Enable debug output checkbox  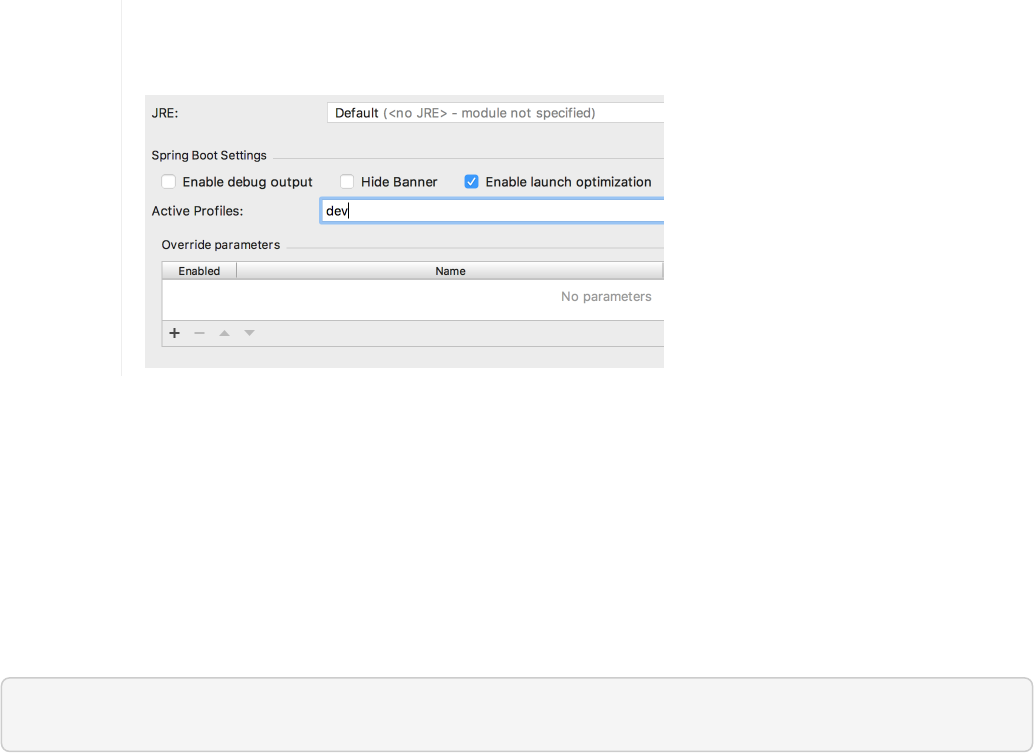[x=169, y=181]
